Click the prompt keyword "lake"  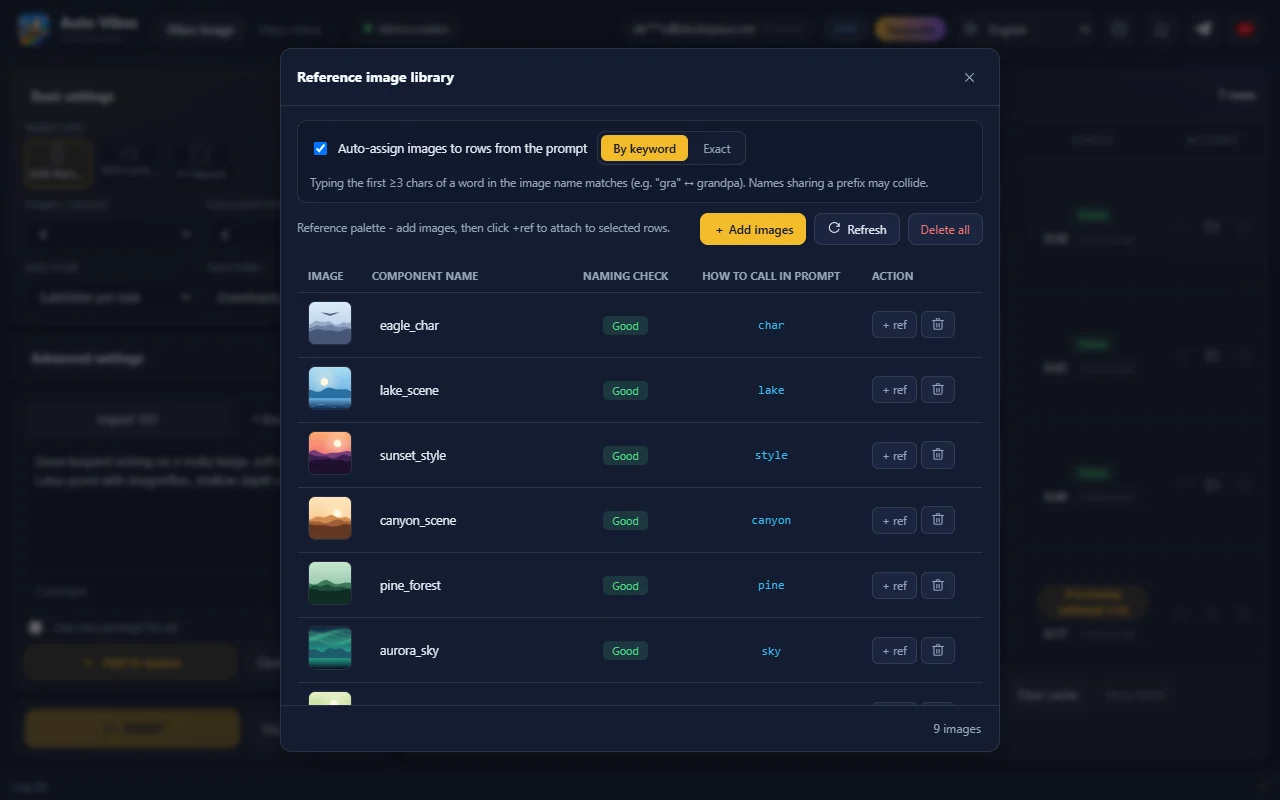(x=771, y=390)
